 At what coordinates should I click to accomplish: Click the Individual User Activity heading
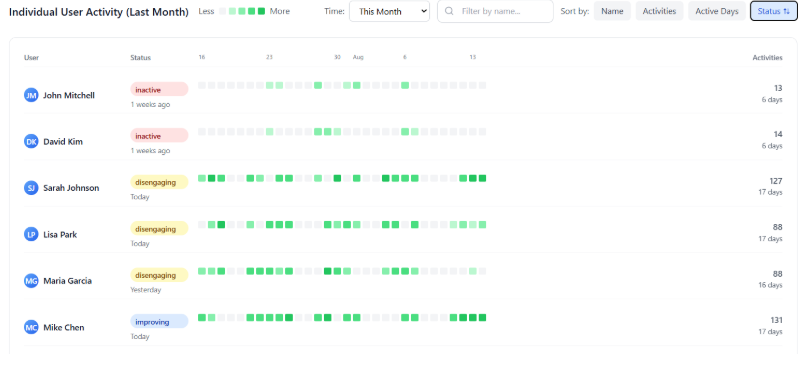99,12
